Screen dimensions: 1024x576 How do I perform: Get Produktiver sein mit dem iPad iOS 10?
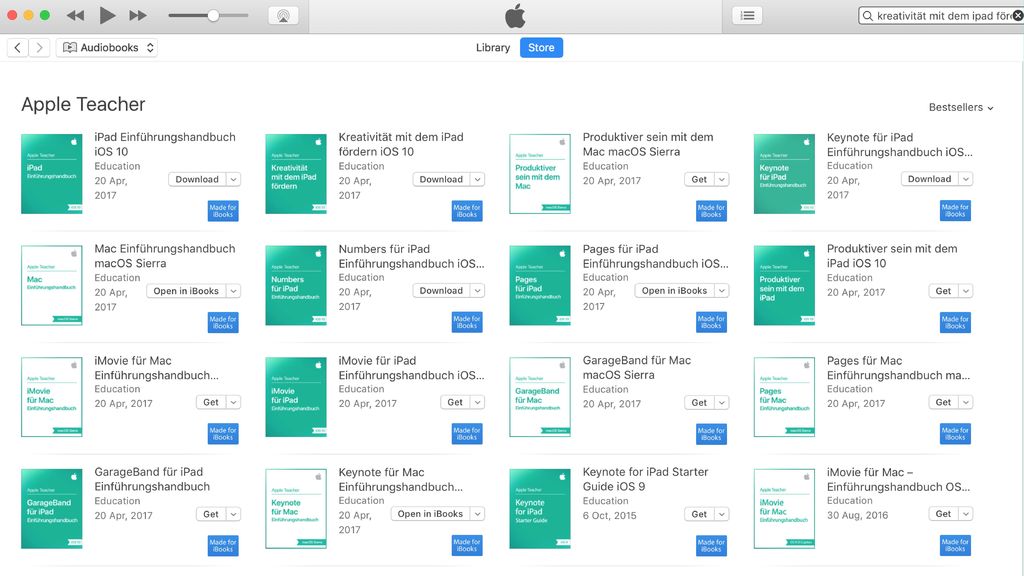point(944,291)
